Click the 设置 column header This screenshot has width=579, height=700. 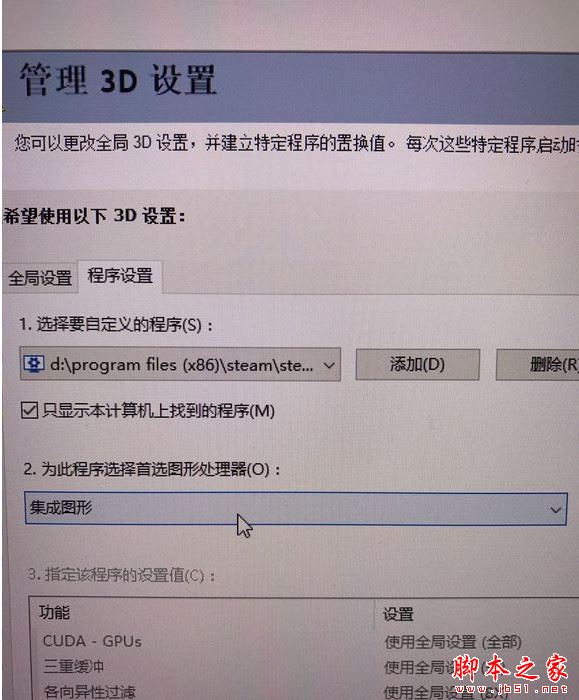[x=398, y=614]
